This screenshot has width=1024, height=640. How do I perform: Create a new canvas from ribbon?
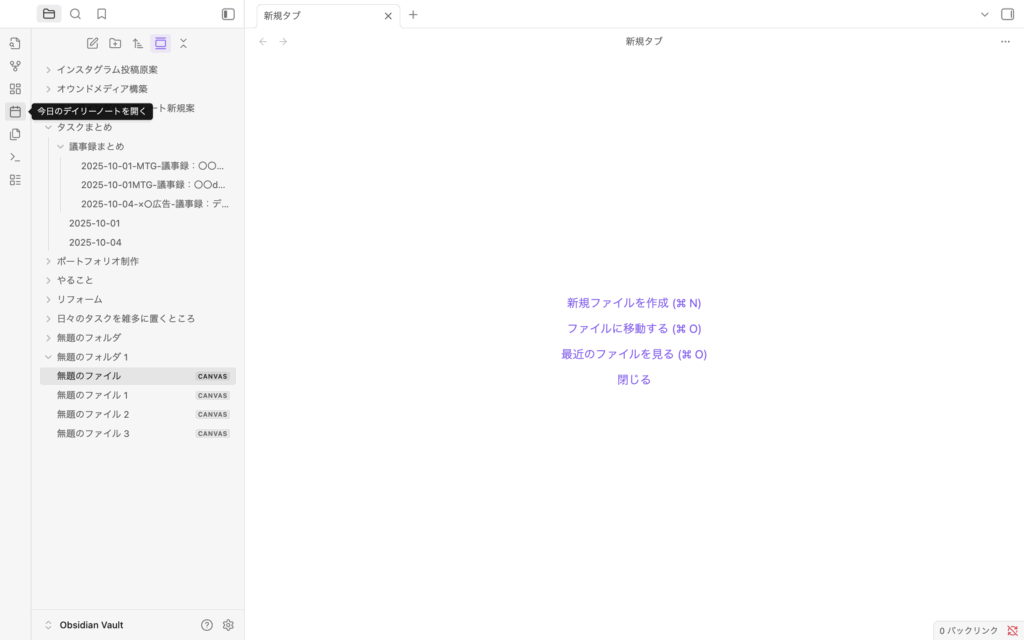(15, 89)
